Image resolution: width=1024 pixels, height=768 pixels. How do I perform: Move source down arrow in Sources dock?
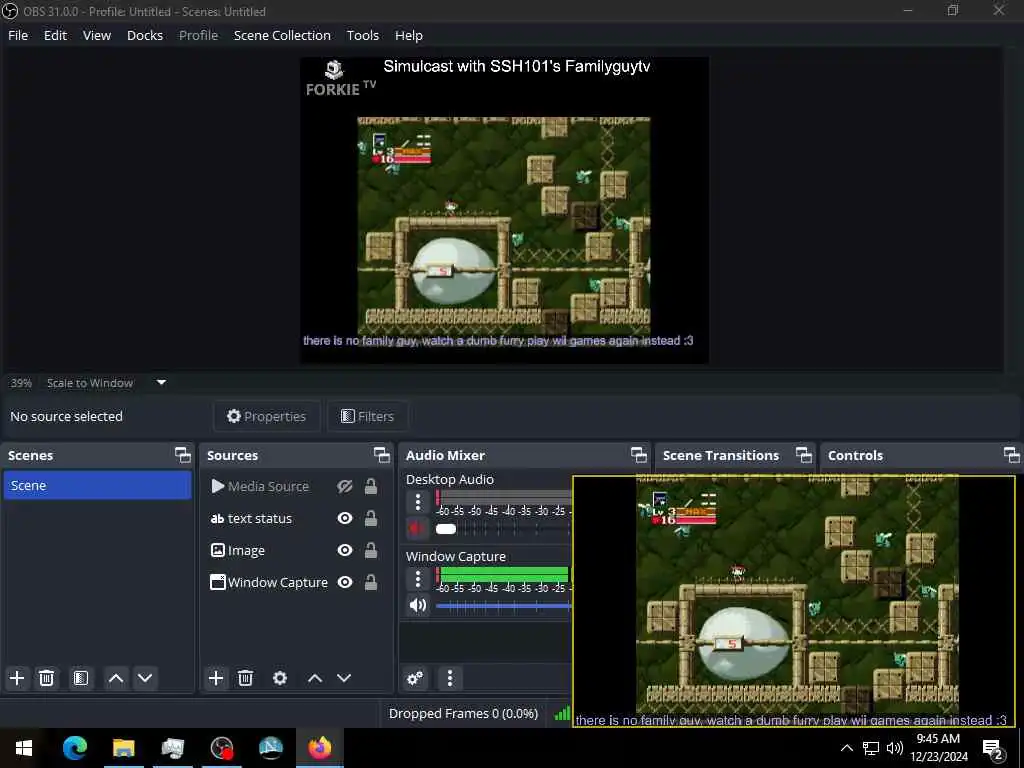[x=344, y=678]
